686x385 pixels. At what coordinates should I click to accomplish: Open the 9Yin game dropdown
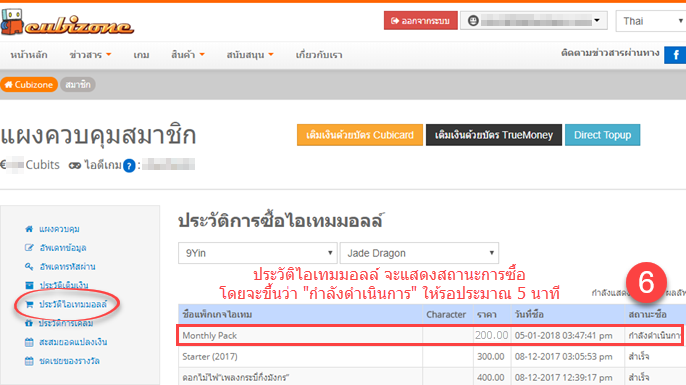point(258,253)
